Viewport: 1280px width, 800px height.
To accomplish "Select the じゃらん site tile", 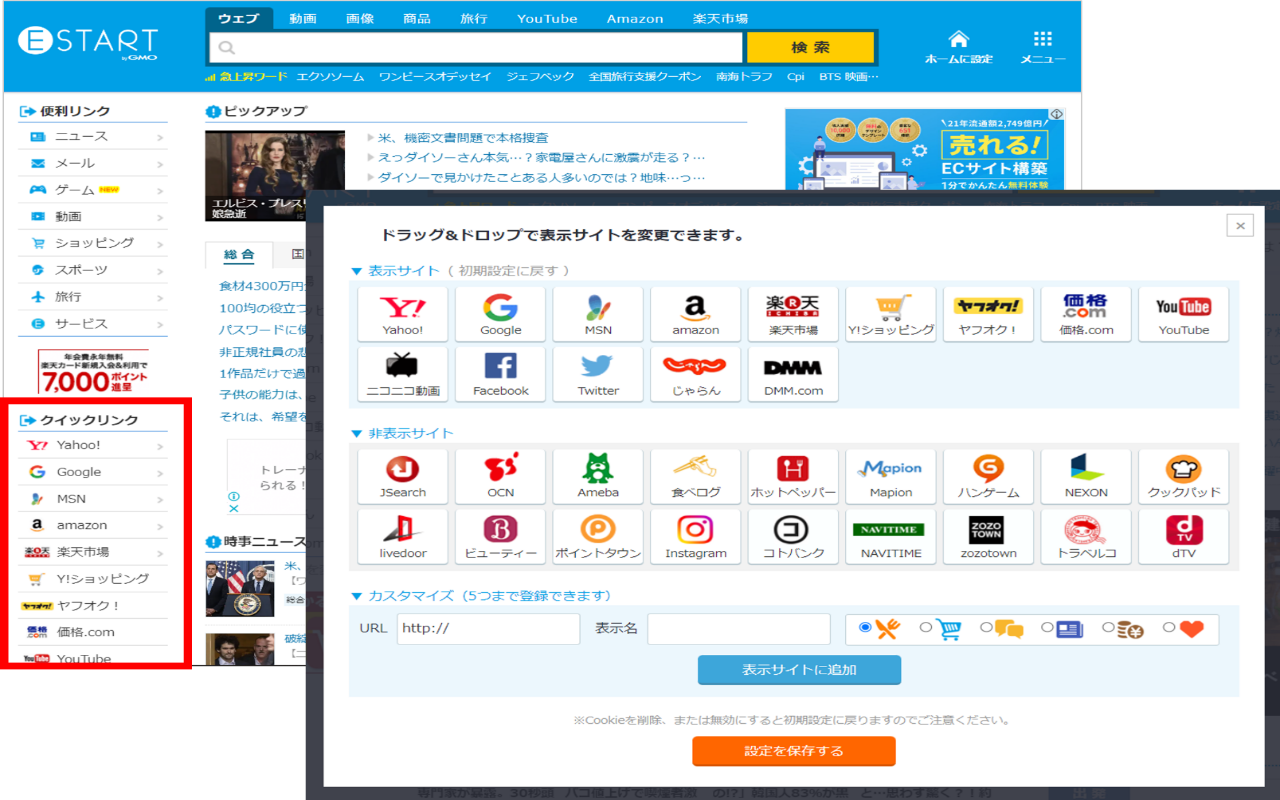I will [695, 375].
